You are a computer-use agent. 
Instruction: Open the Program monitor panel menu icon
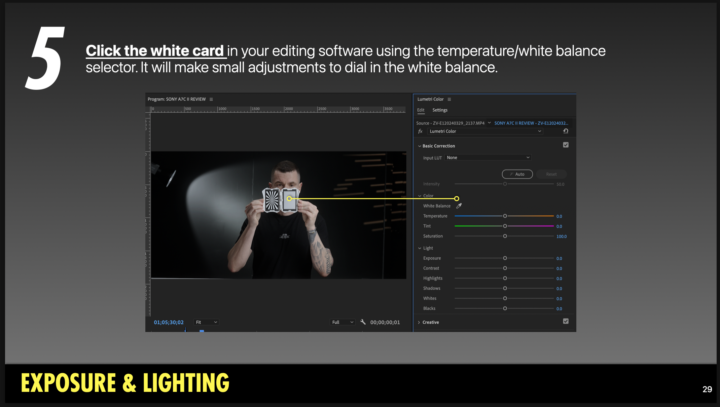coord(211,99)
